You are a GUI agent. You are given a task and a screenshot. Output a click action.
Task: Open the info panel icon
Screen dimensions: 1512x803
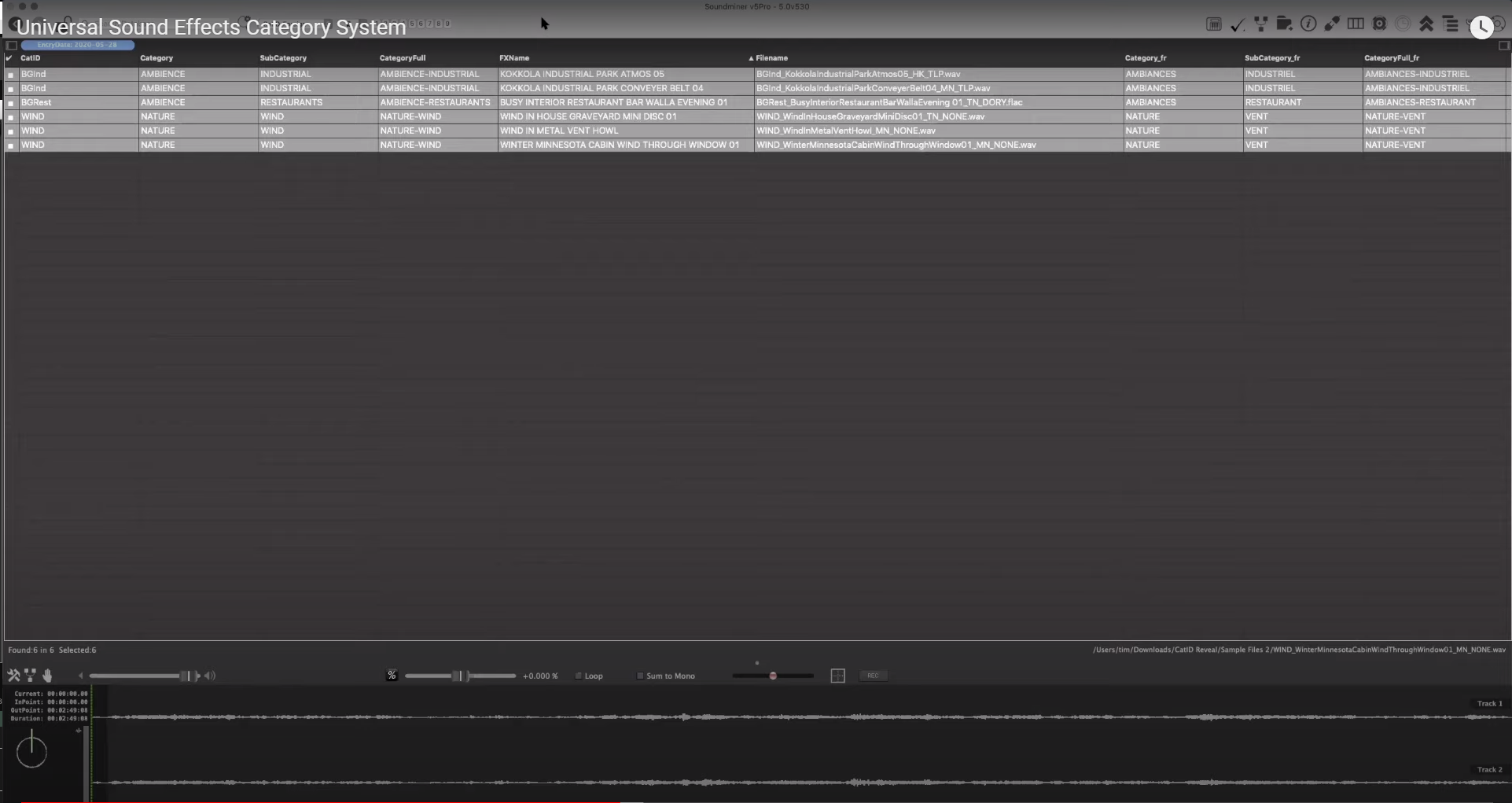click(x=1308, y=24)
